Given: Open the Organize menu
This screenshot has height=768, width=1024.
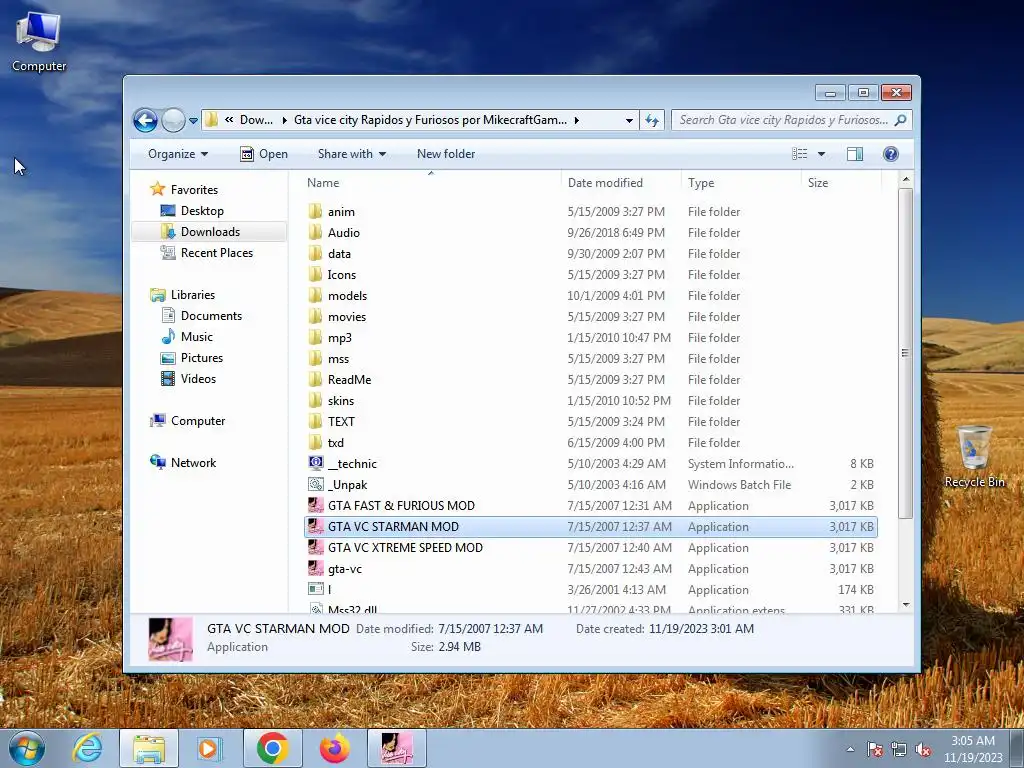Looking at the screenshot, I should point(178,154).
